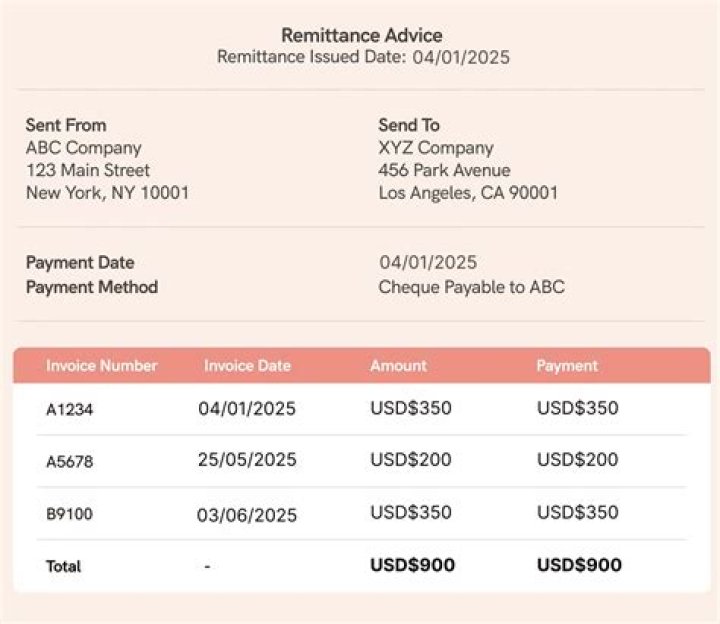
Task: Select the ABC Company sender name
Action: pyautogui.click(x=83, y=148)
